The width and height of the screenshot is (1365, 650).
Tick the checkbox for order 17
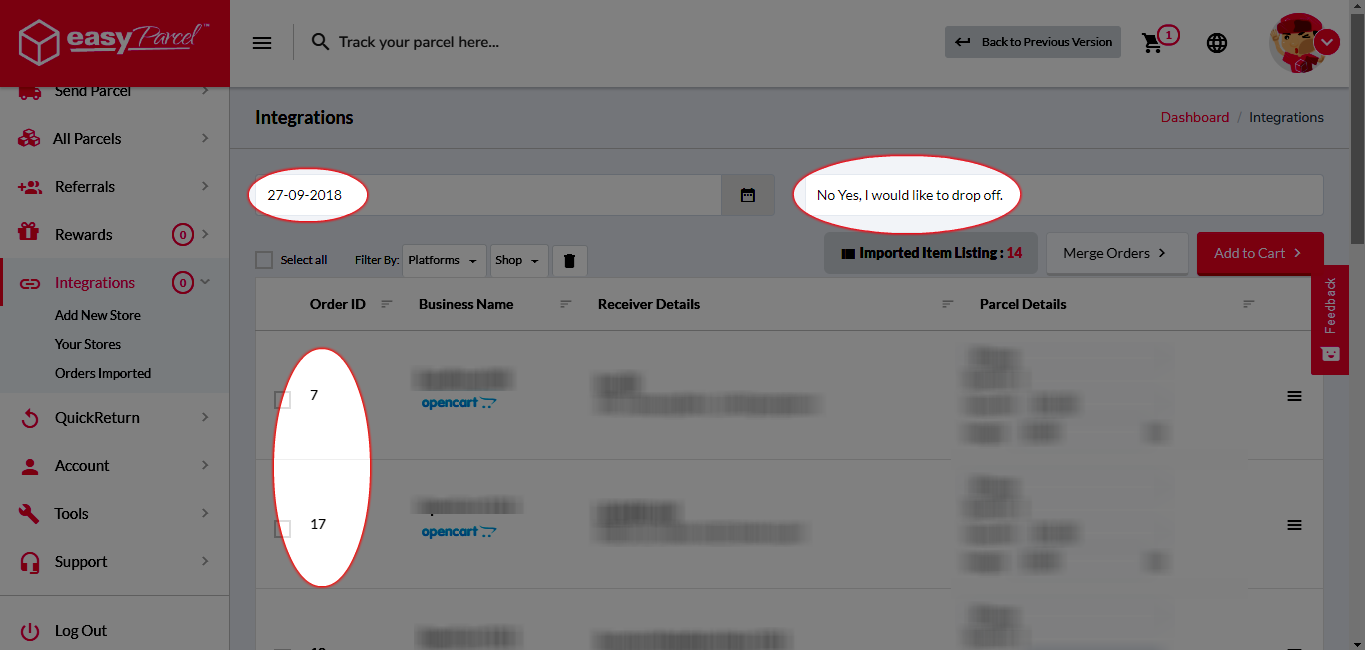283,529
